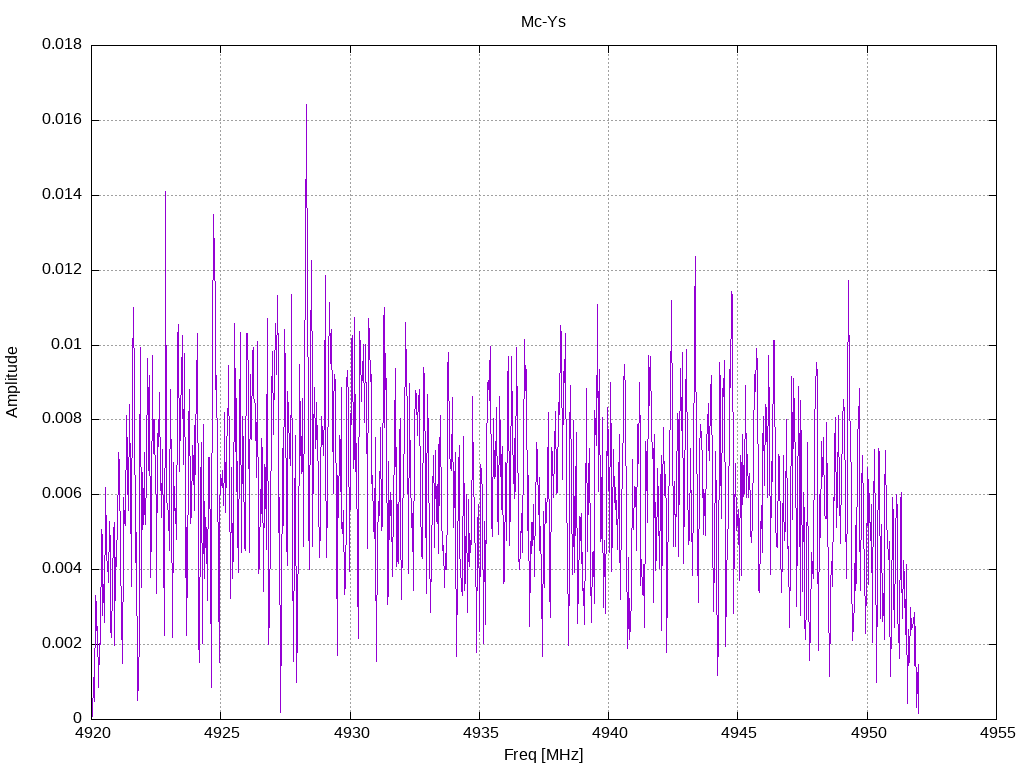The width and height of the screenshot is (1024, 768).
Task: Click the 4945 x-axis tick label
Action: pyautogui.click(x=739, y=733)
